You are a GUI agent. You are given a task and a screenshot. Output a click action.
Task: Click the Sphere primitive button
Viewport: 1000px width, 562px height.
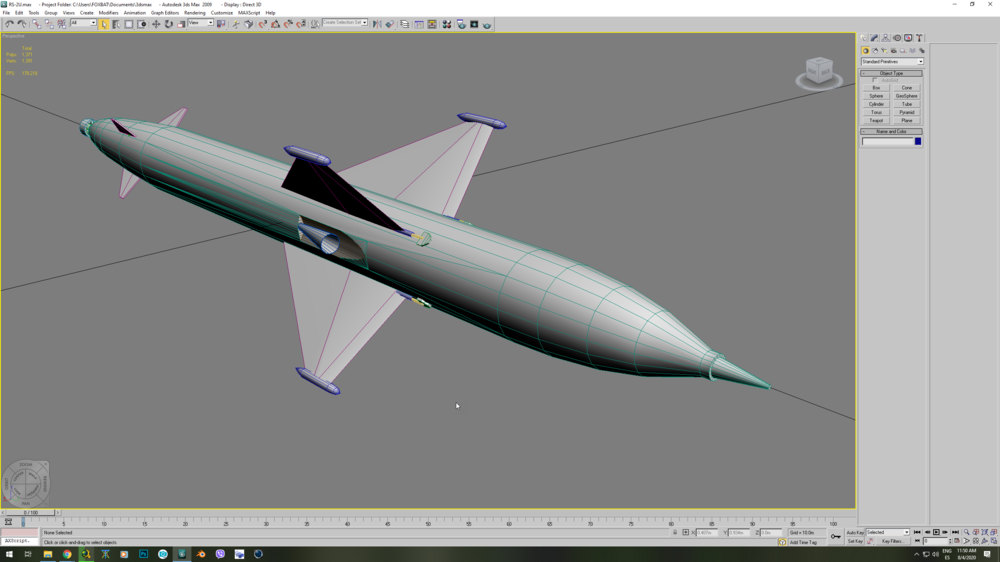click(876, 96)
